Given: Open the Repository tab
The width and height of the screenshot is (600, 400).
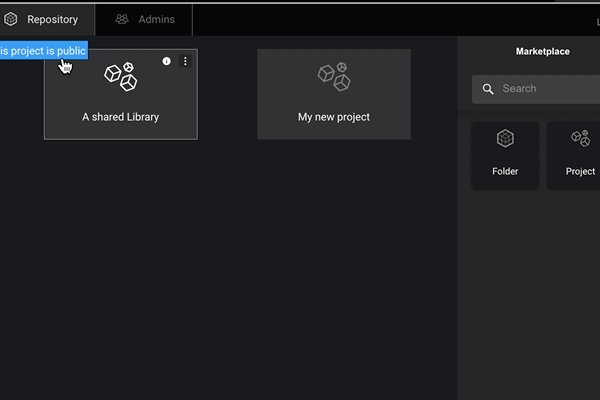Looking at the screenshot, I should pos(52,19).
